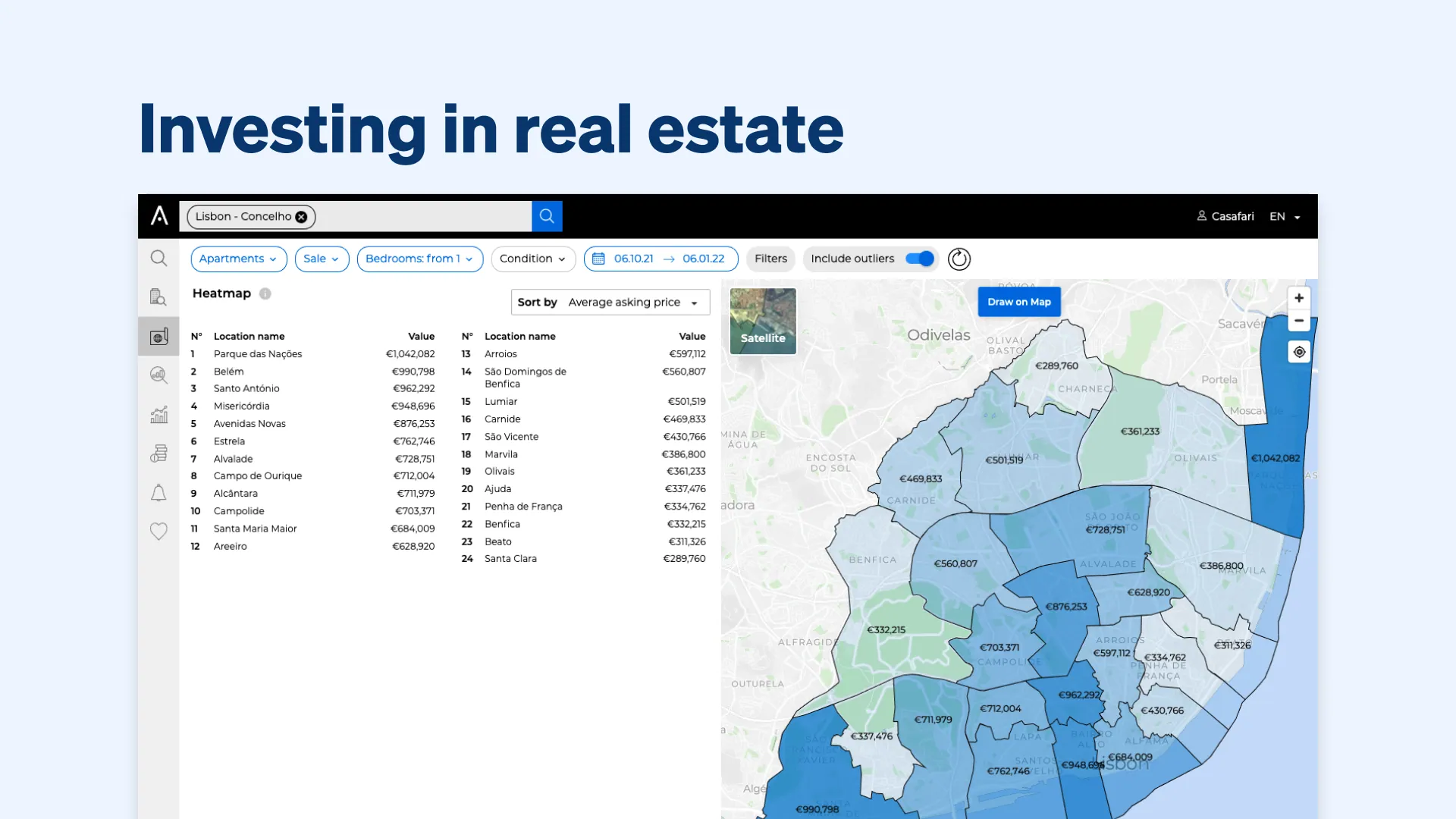
Task: Select the heatmap sidebar icon
Action: point(158,336)
